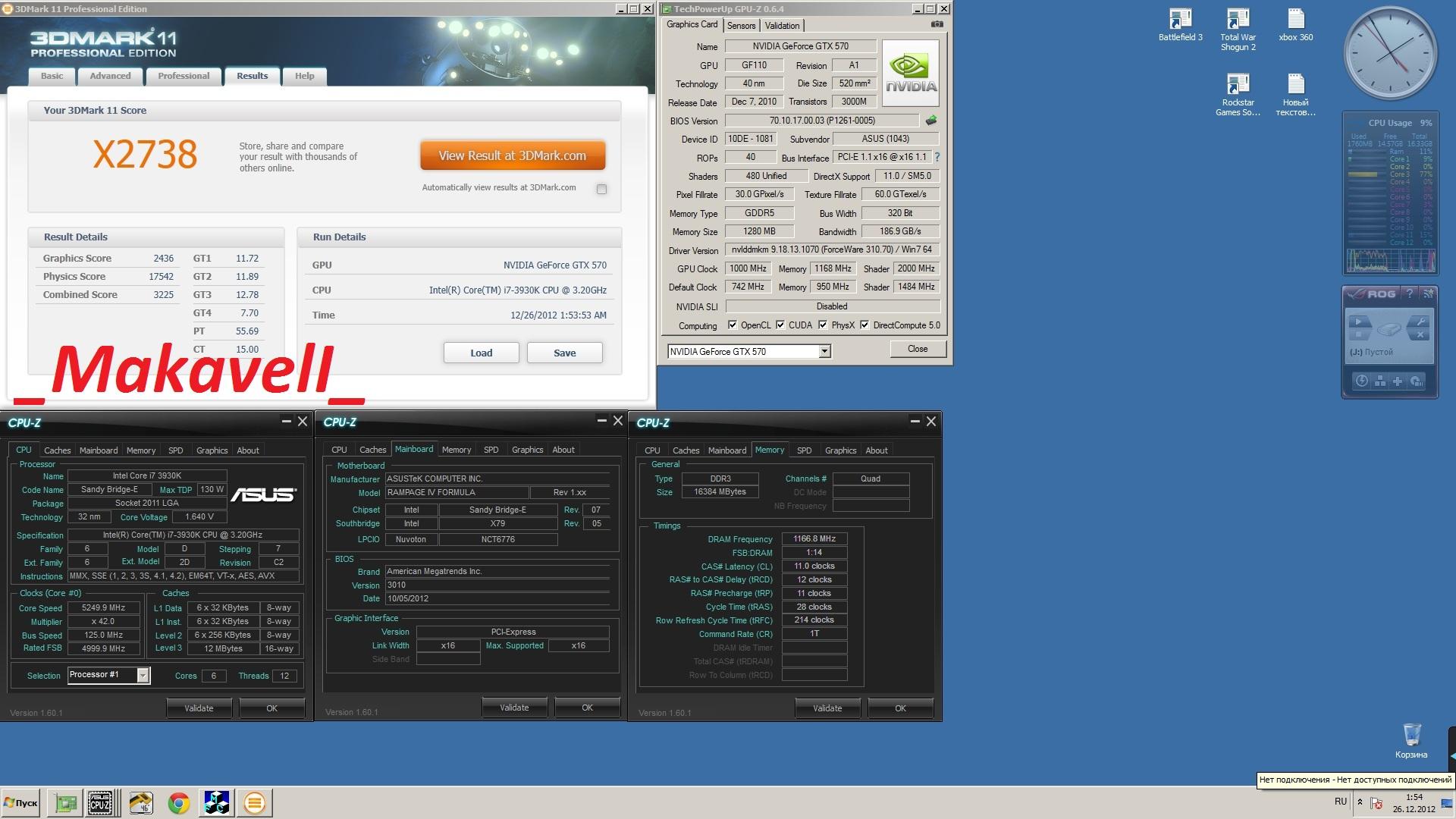The height and width of the screenshot is (819, 1456).
Task: Click View Result at 3DMark.com button
Action: click(513, 155)
